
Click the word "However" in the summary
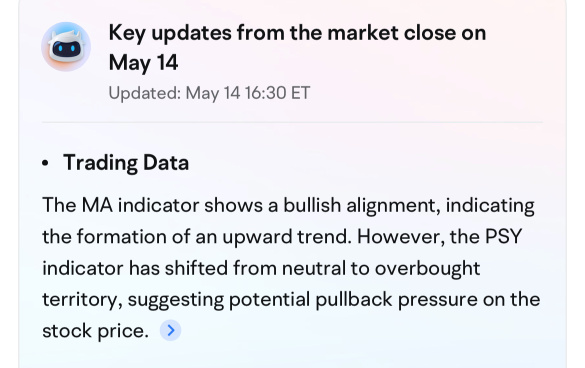[401, 237]
